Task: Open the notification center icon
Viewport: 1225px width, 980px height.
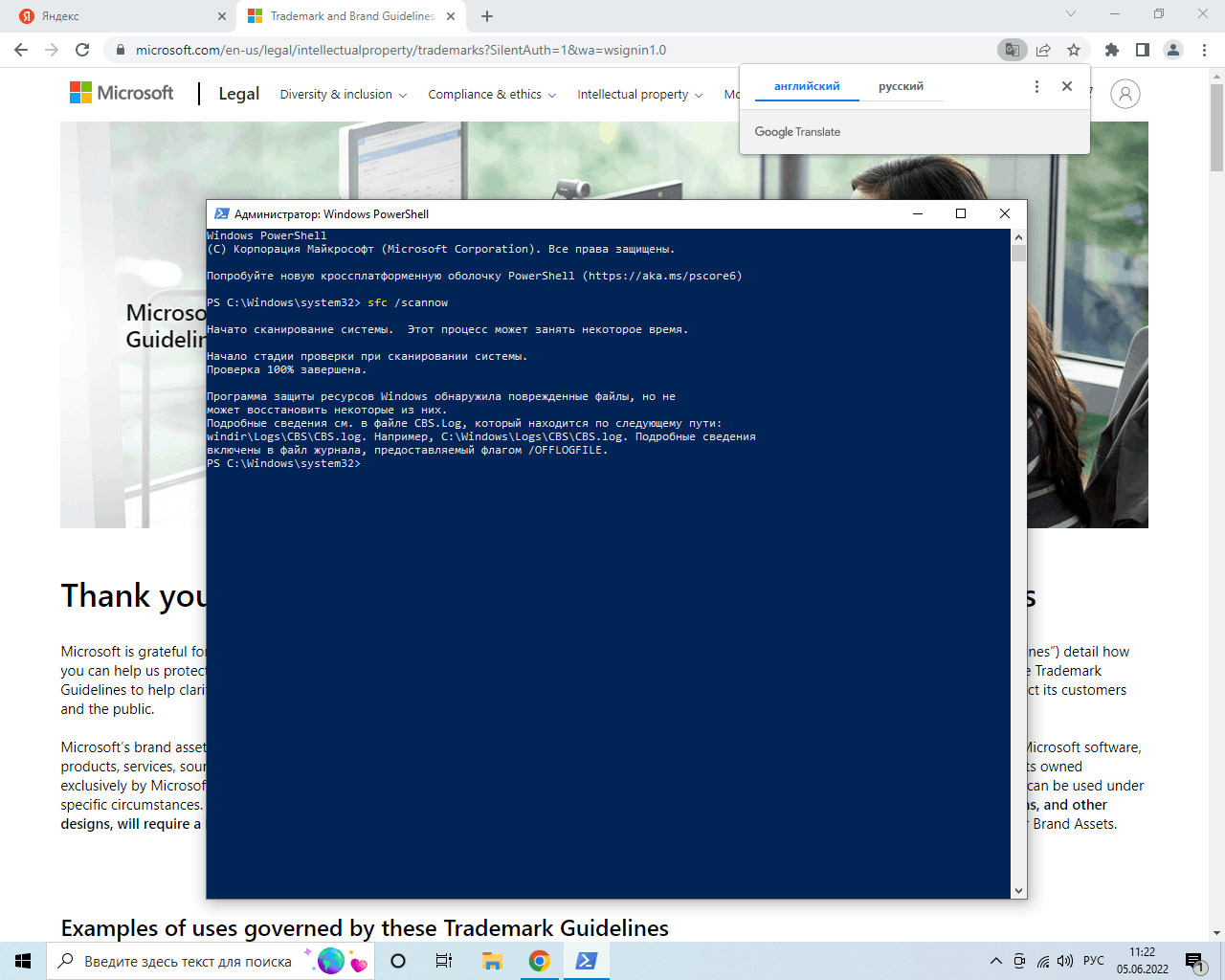Action: (1194, 961)
